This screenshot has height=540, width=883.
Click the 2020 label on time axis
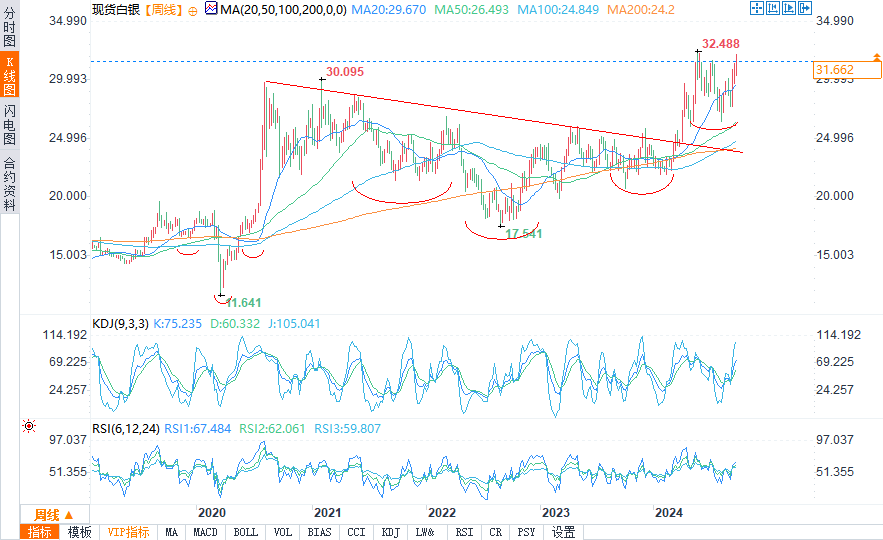[212, 512]
